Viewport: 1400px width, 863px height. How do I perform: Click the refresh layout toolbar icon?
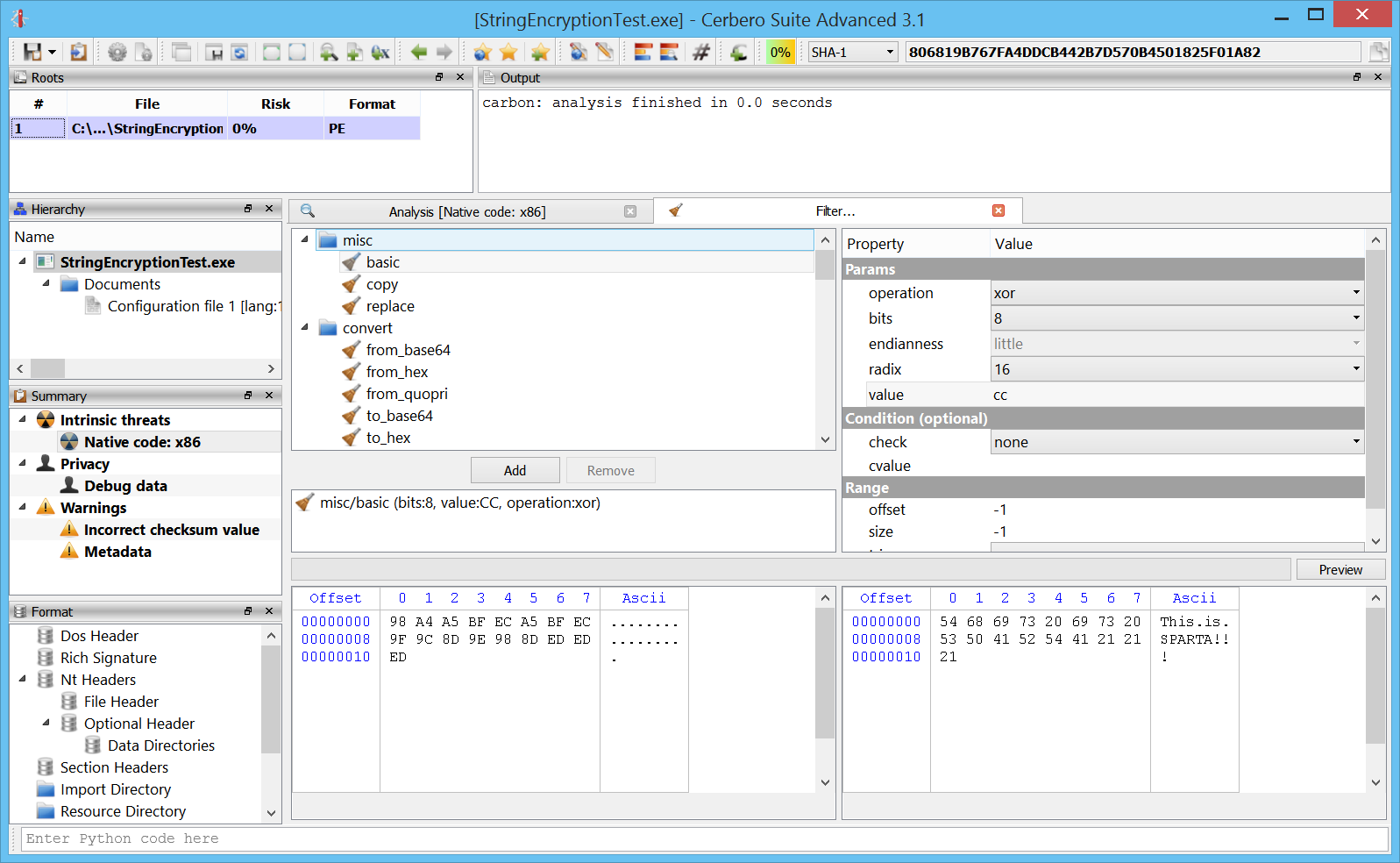(x=239, y=52)
